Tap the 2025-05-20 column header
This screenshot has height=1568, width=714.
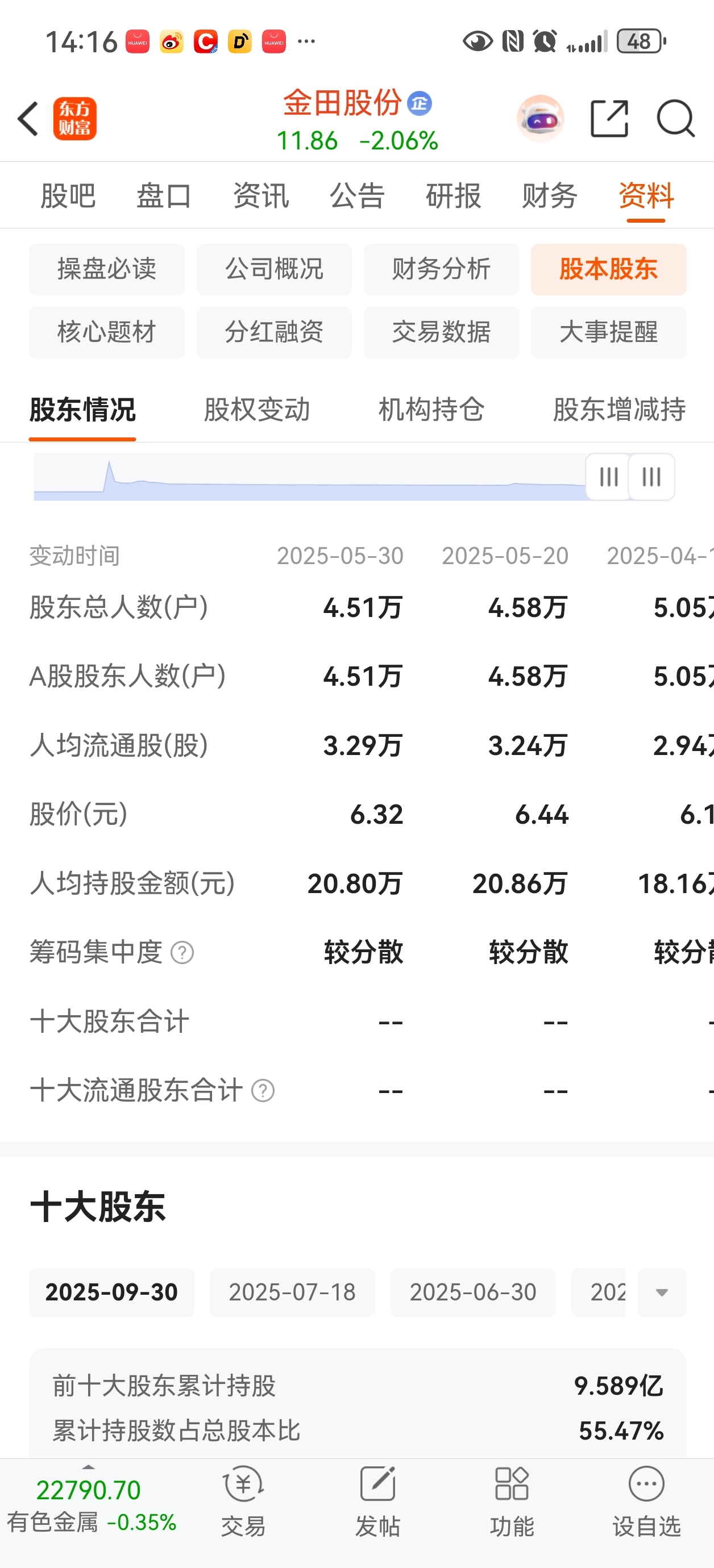click(x=505, y=556)
